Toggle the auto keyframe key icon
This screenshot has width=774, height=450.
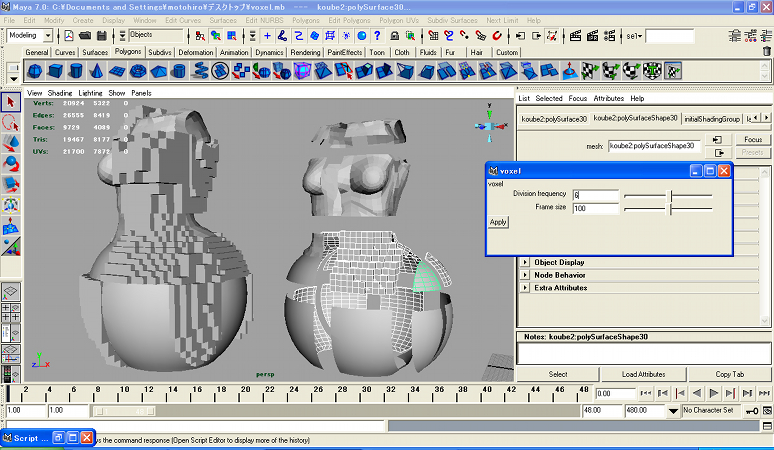coord(752,411)
